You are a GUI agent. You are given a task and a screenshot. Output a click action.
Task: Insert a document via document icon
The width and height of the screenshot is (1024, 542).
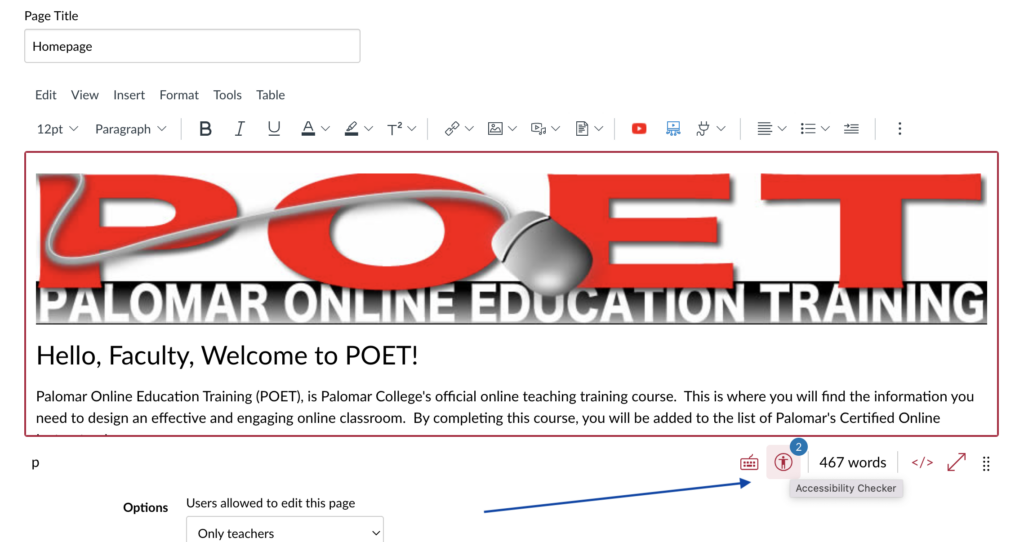pos(581,129)
